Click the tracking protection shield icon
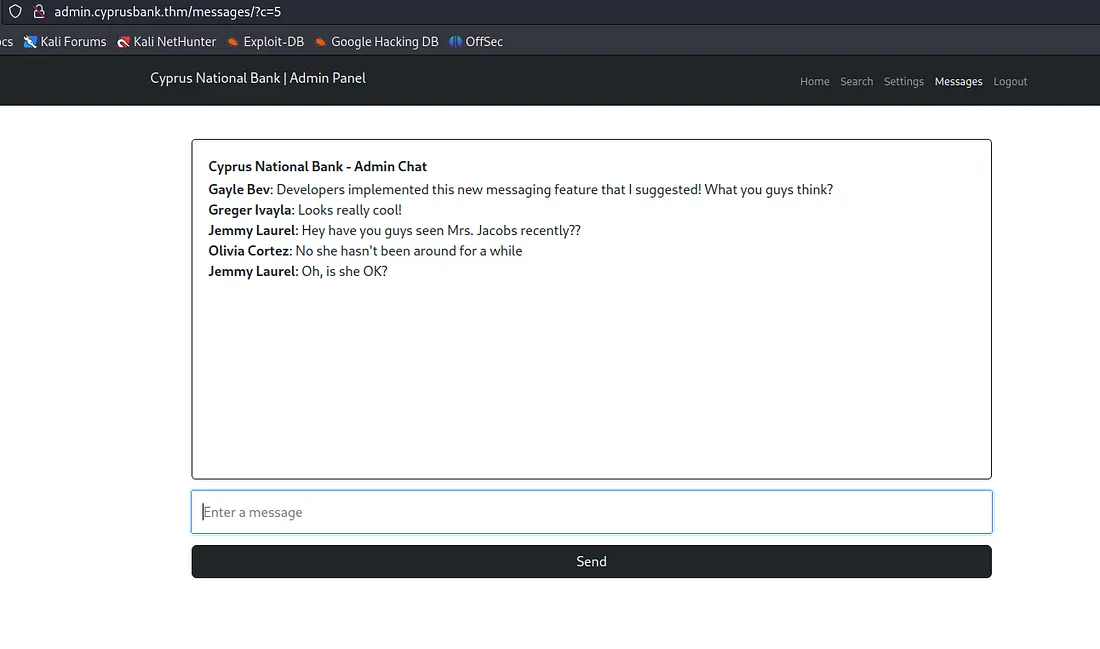 point(14,12)
